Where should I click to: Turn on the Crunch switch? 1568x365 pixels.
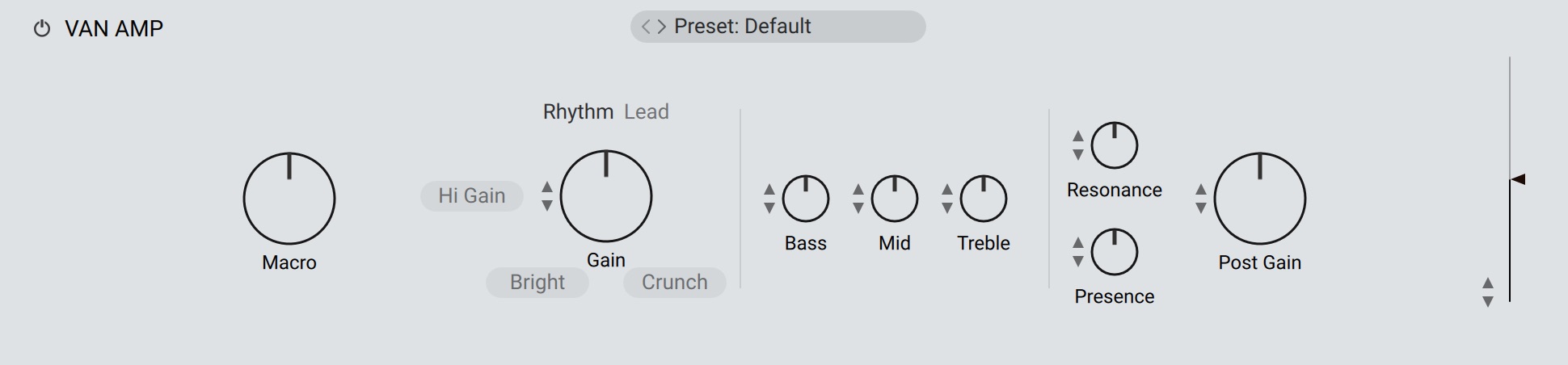click(x=675, y=283)
